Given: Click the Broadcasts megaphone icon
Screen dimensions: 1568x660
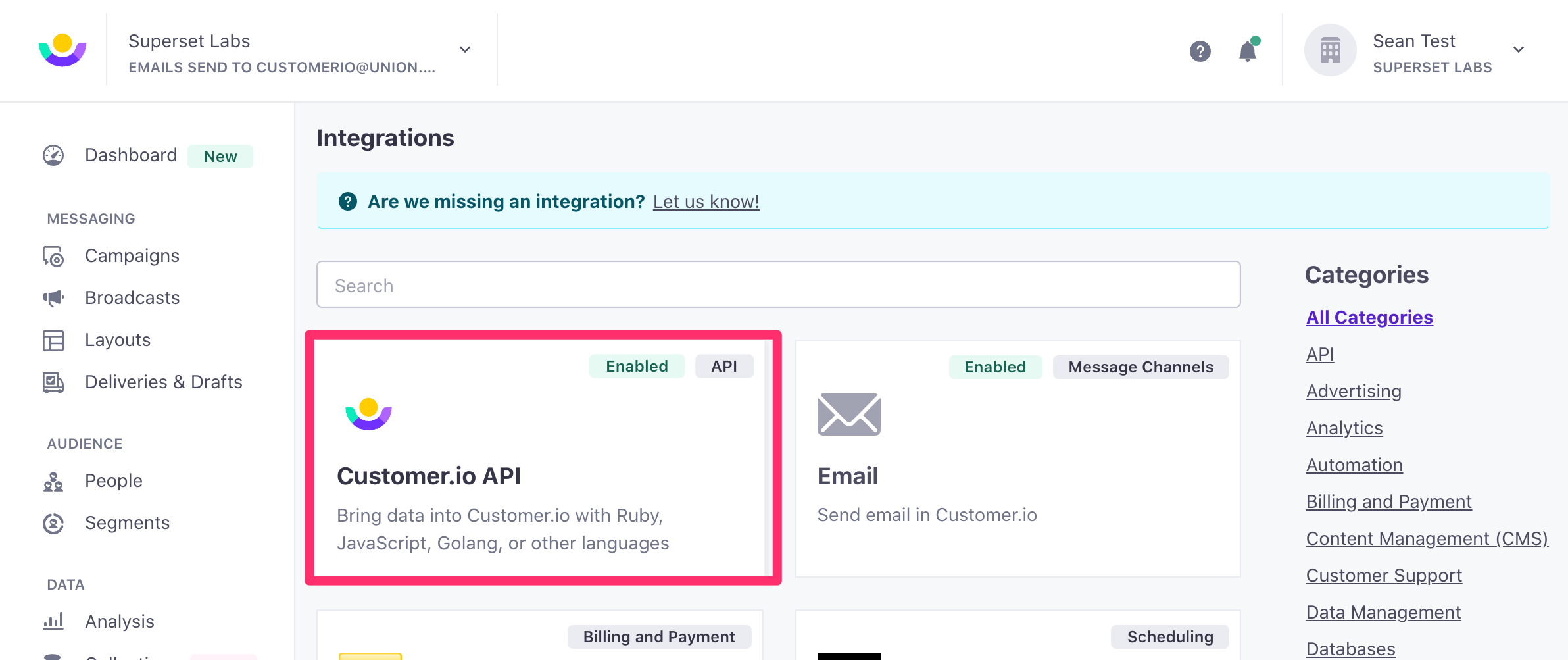Looking at the screenshot, I should pos(53,298).
